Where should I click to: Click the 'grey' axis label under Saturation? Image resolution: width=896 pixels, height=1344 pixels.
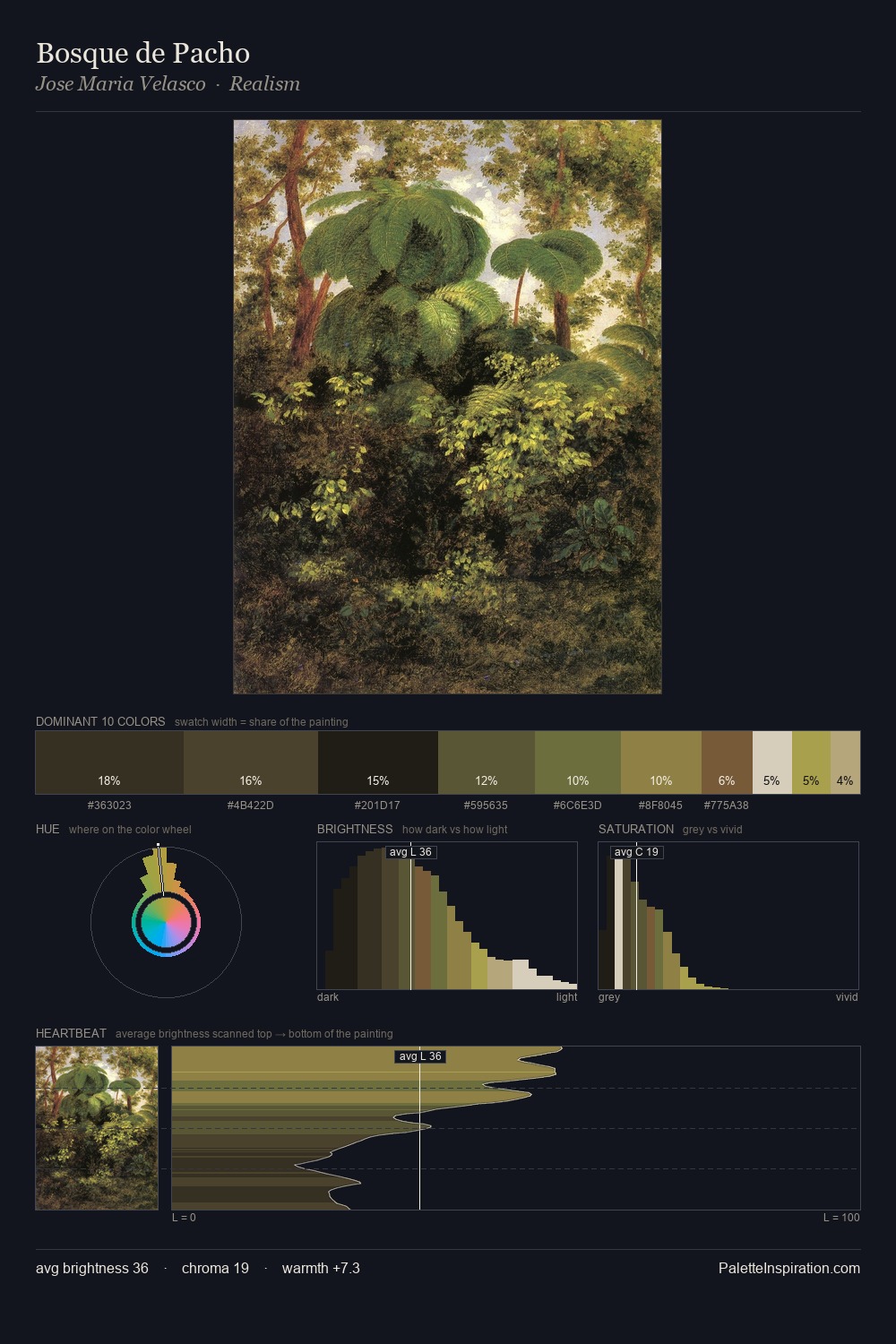609,997
